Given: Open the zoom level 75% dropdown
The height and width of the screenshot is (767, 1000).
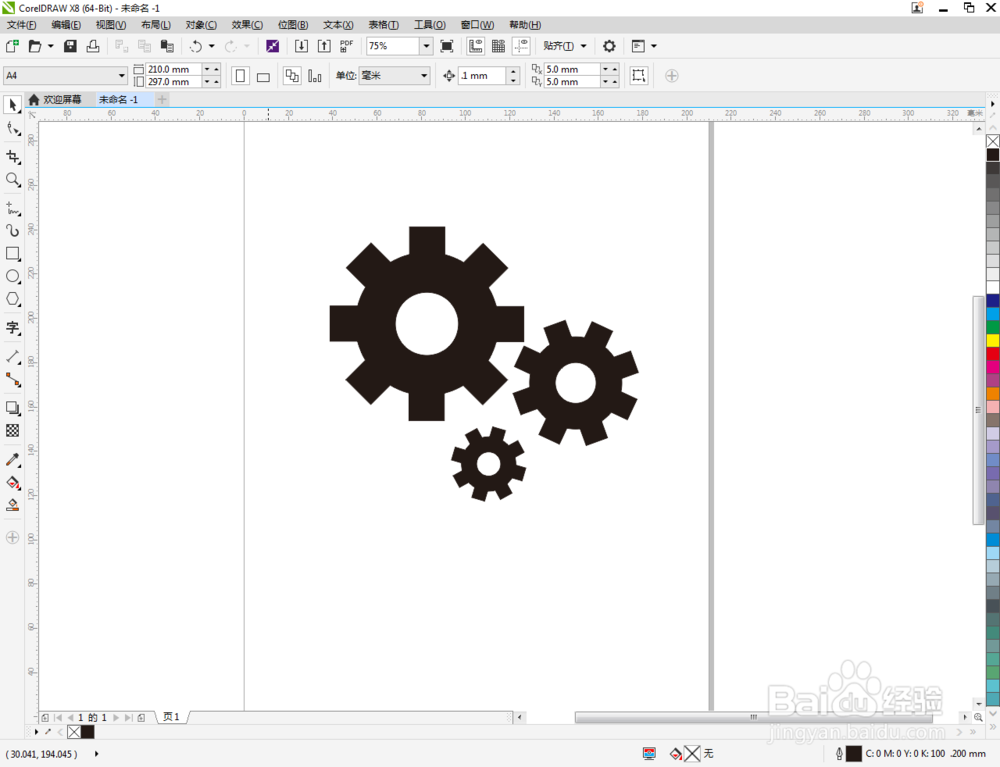Looking at the screenshot, I should click(x=426, y=46).
